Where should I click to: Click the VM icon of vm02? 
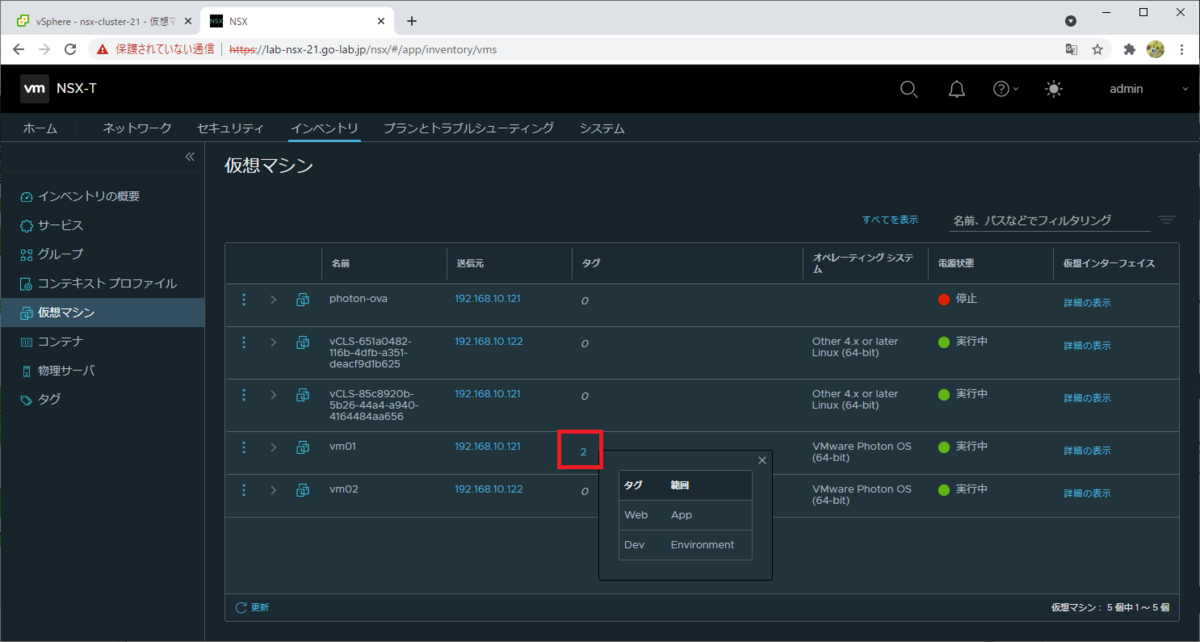tap(302, 490)
